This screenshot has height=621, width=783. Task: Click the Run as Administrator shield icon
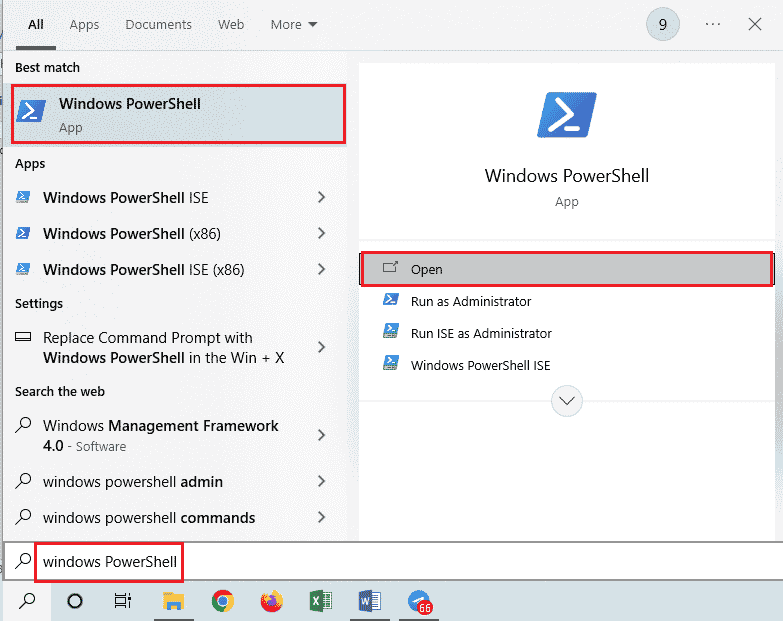391,300
